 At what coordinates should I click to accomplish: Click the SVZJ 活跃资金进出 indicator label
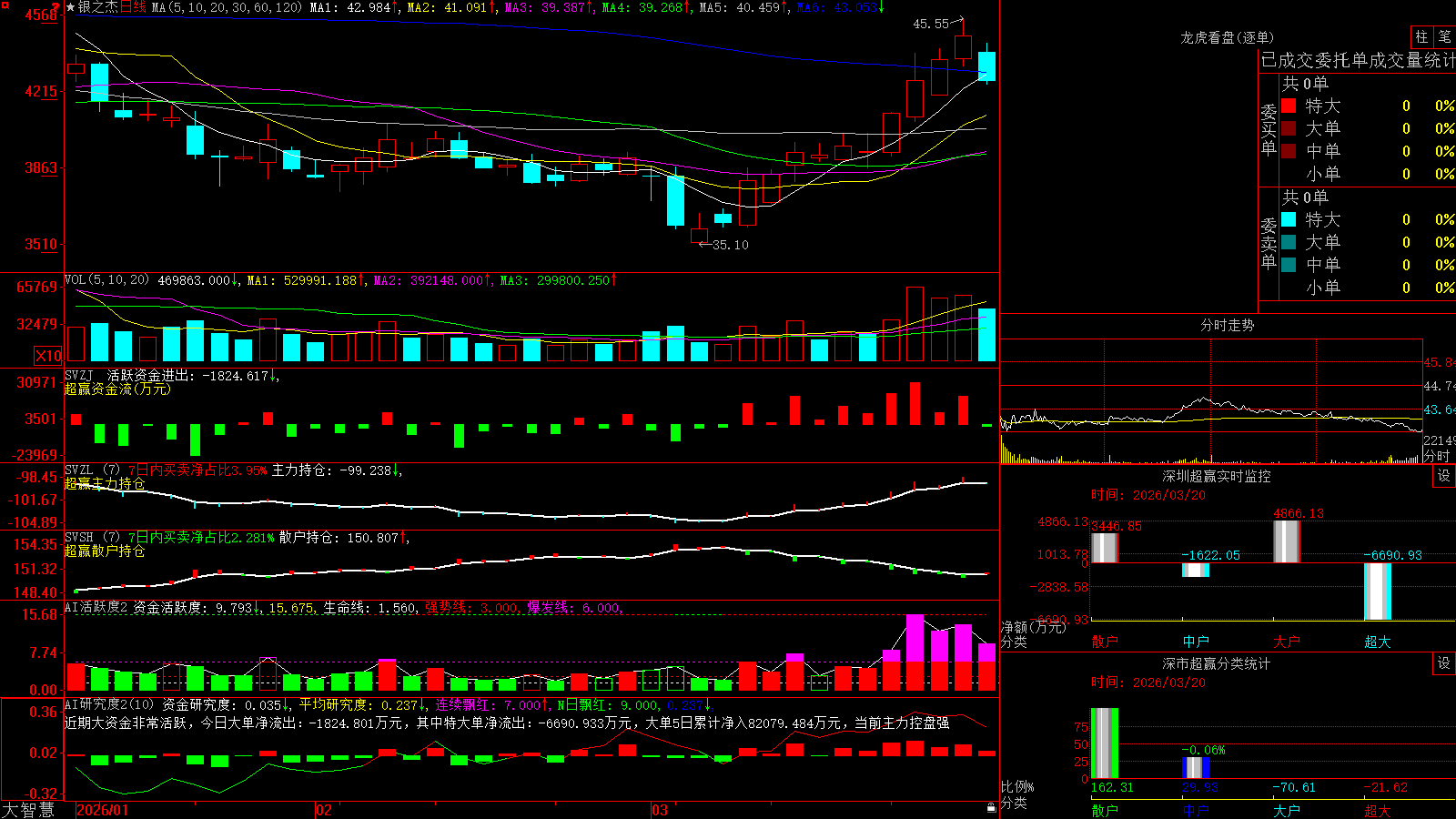click(130, 375)
